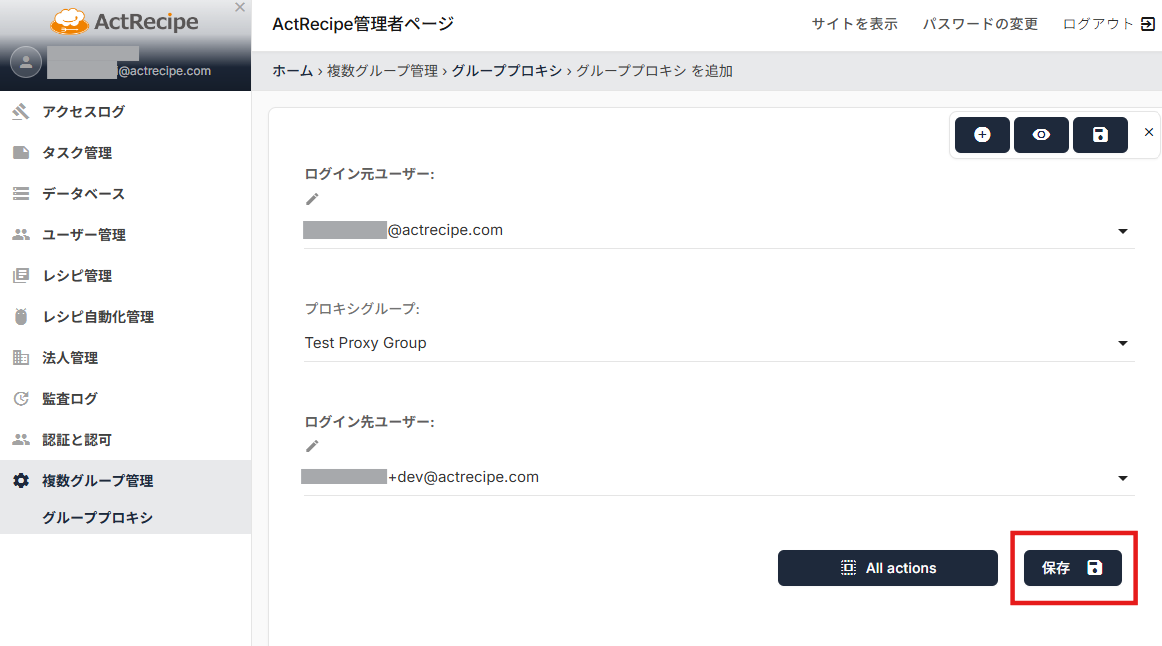Close the sidebar with the X icon
Viewport: 1162px width, 646px height.
point(239,7)
